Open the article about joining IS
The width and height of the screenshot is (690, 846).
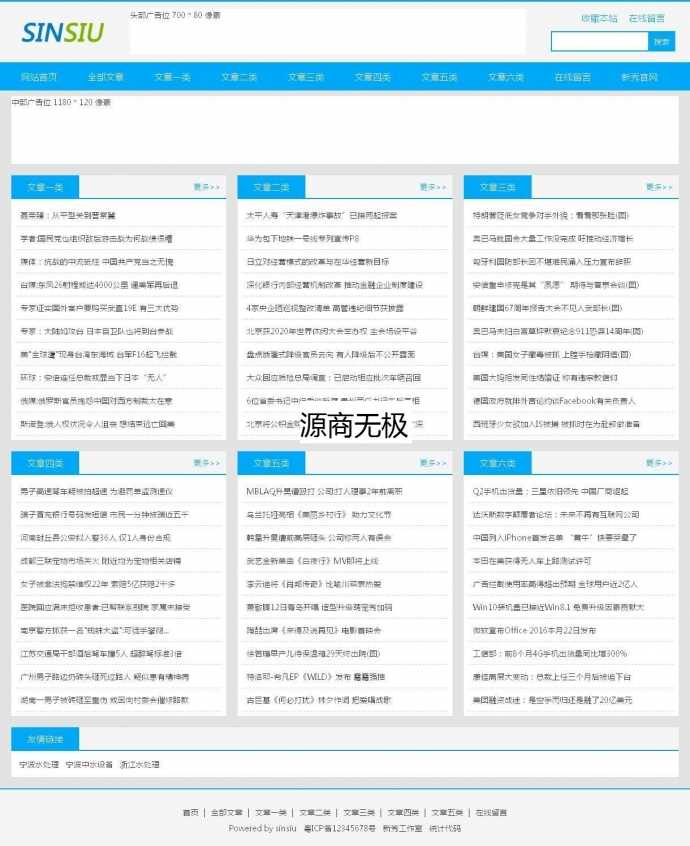pyautogui.click(x=556, y=424)
